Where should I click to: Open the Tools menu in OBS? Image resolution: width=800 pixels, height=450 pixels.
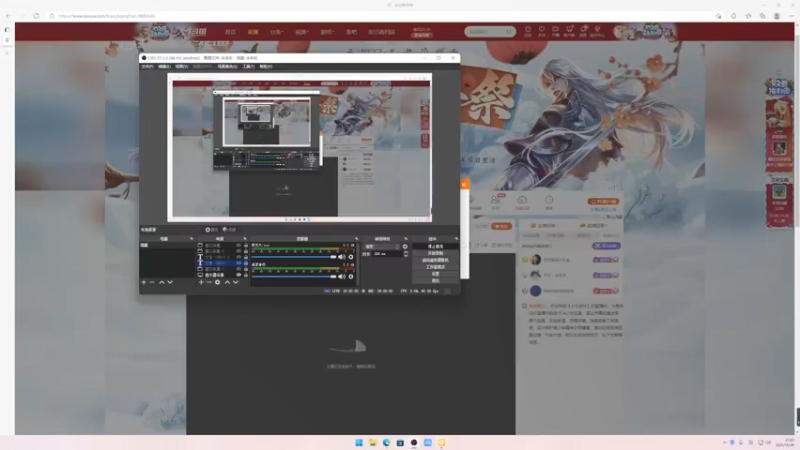(248, 66)
